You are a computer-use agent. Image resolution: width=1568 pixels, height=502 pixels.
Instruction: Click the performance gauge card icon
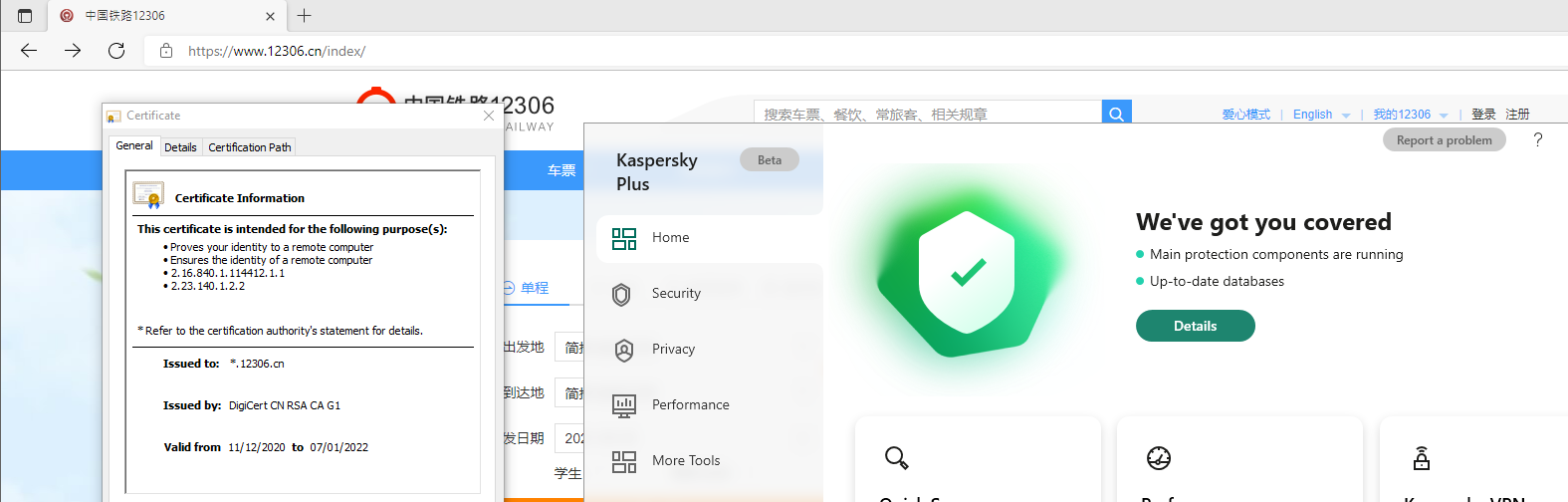coord(1159,458)
